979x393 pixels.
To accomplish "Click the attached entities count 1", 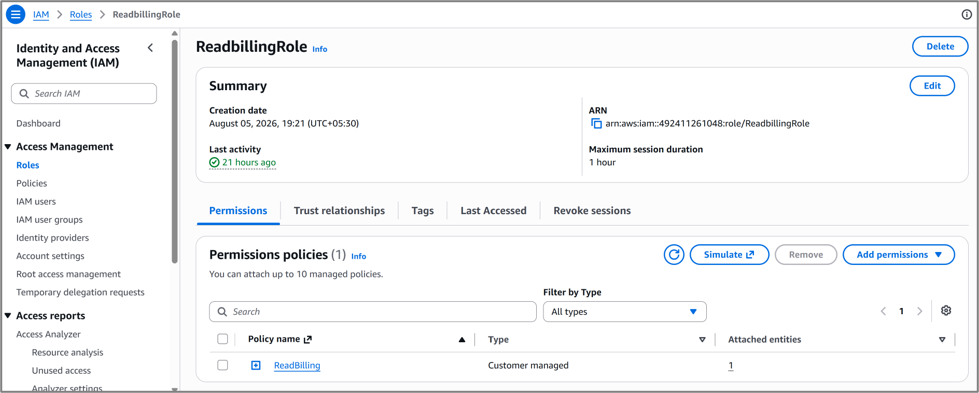I will 731,366.
